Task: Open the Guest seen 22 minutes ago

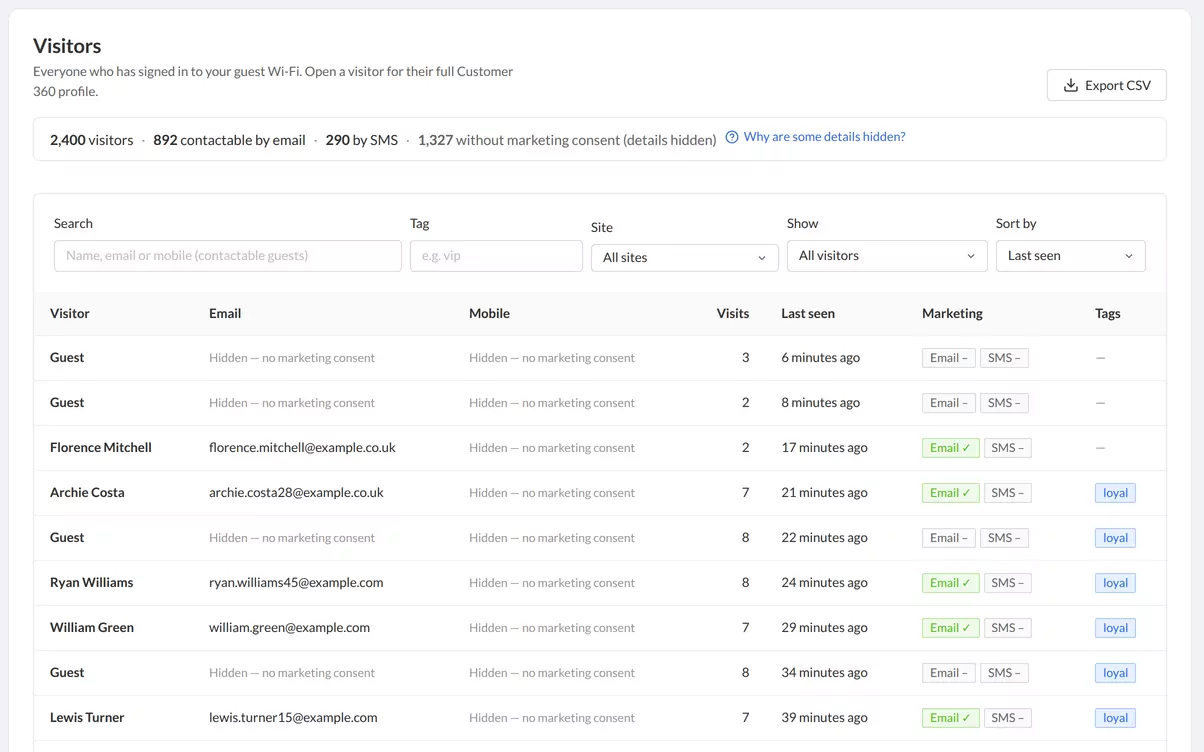Action: (67, 537)
